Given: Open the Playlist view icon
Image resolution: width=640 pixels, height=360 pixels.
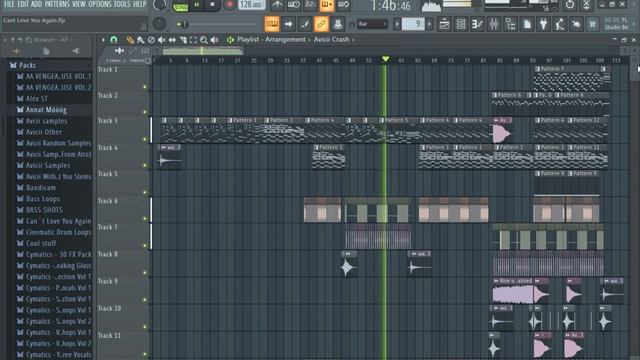Looking at the screenshot, I should [x=444, y=24].
